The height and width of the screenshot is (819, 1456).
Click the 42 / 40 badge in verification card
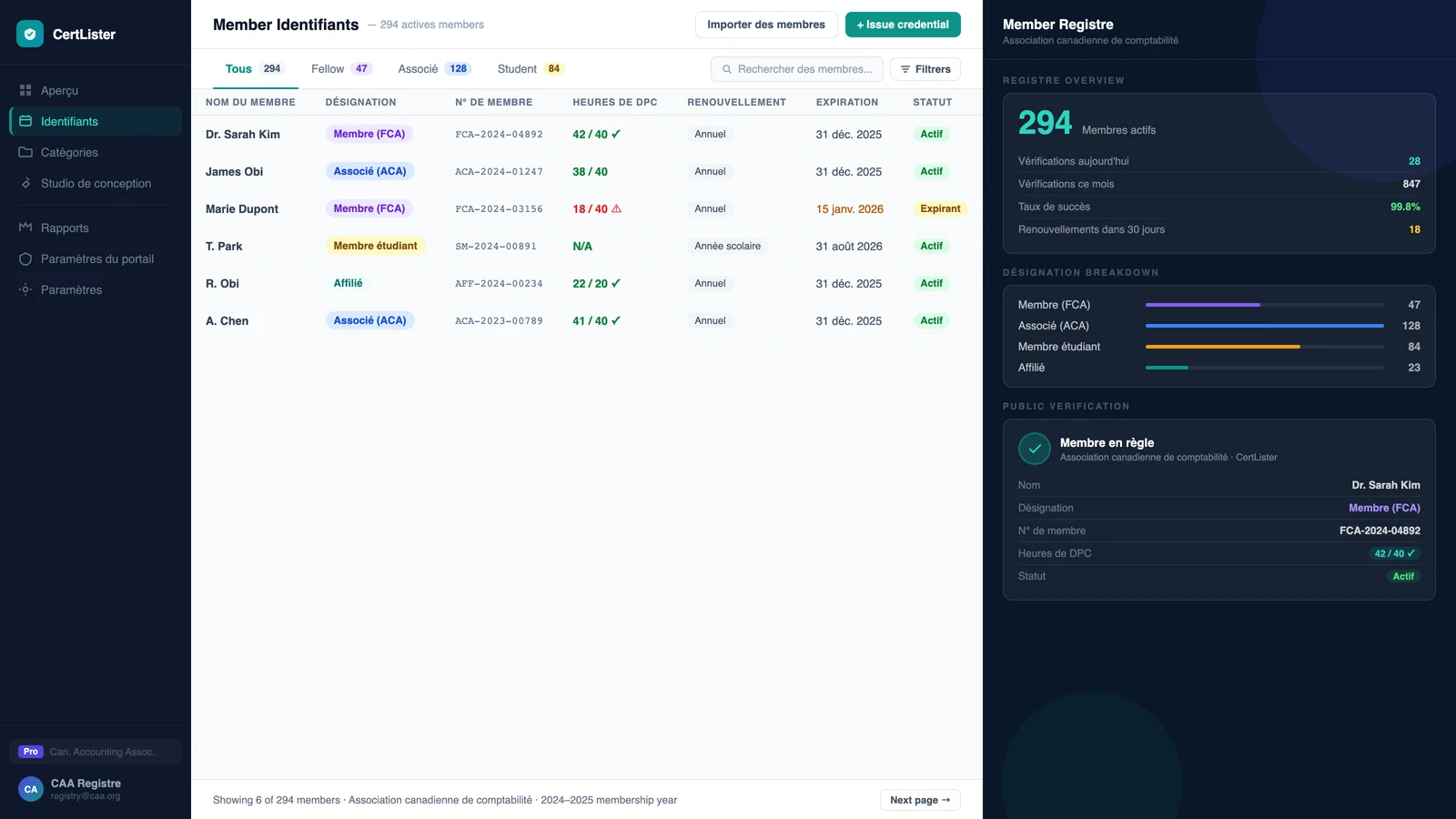point(1394,553)
